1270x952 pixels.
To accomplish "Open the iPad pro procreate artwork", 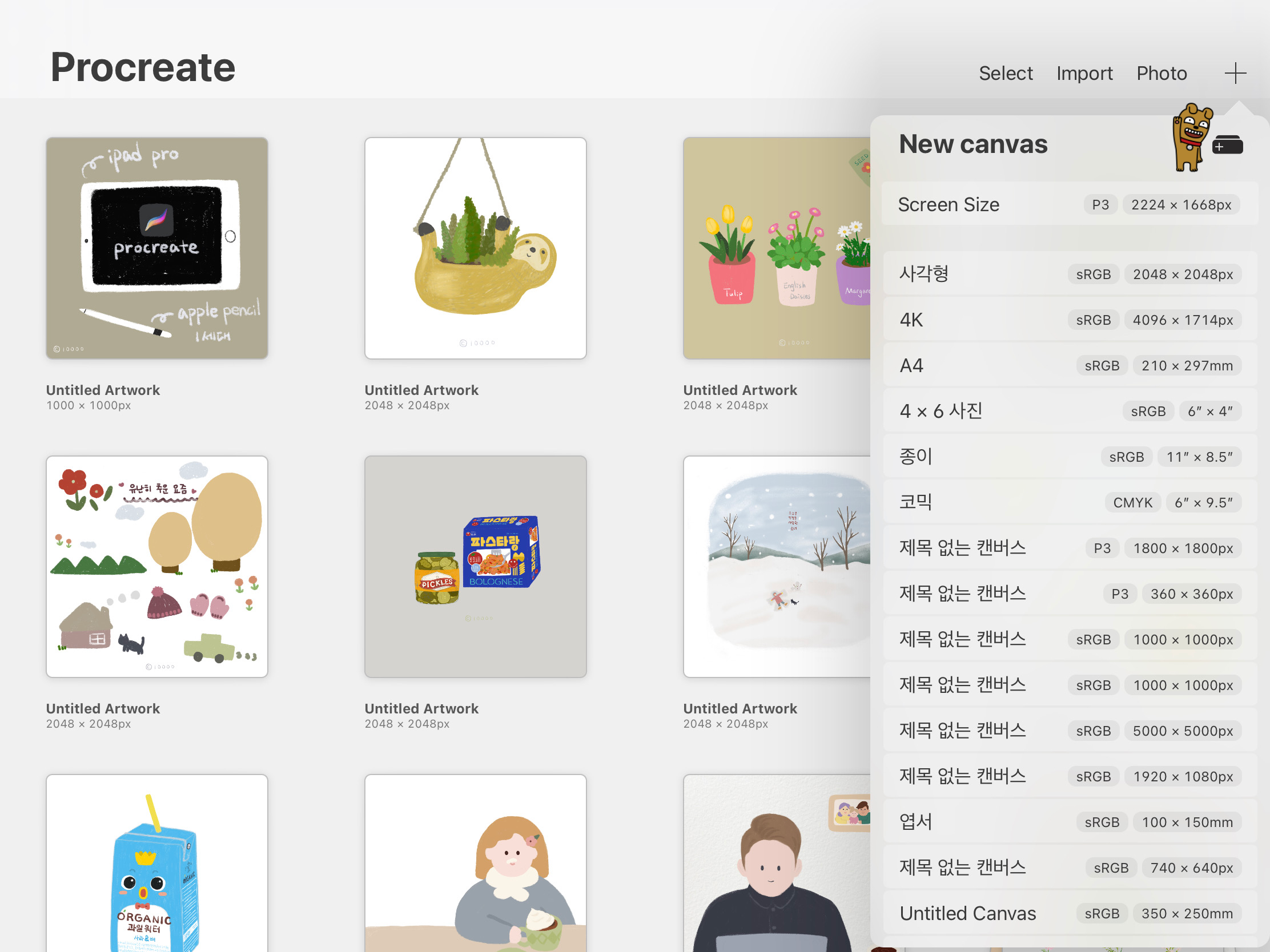I will [156, 248].
